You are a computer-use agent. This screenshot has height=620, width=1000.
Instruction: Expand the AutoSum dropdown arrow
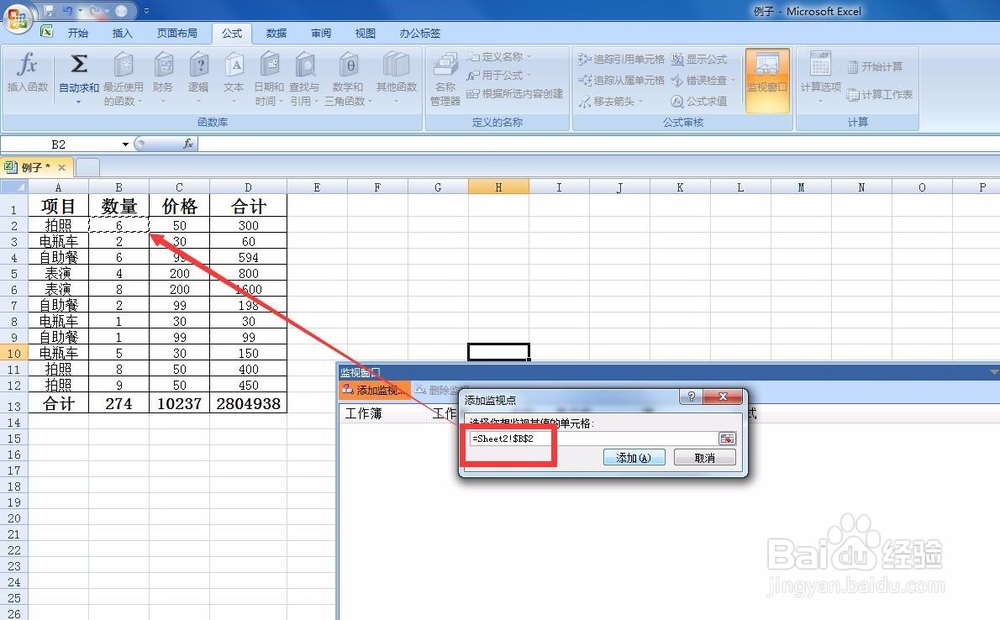[78, 102]
